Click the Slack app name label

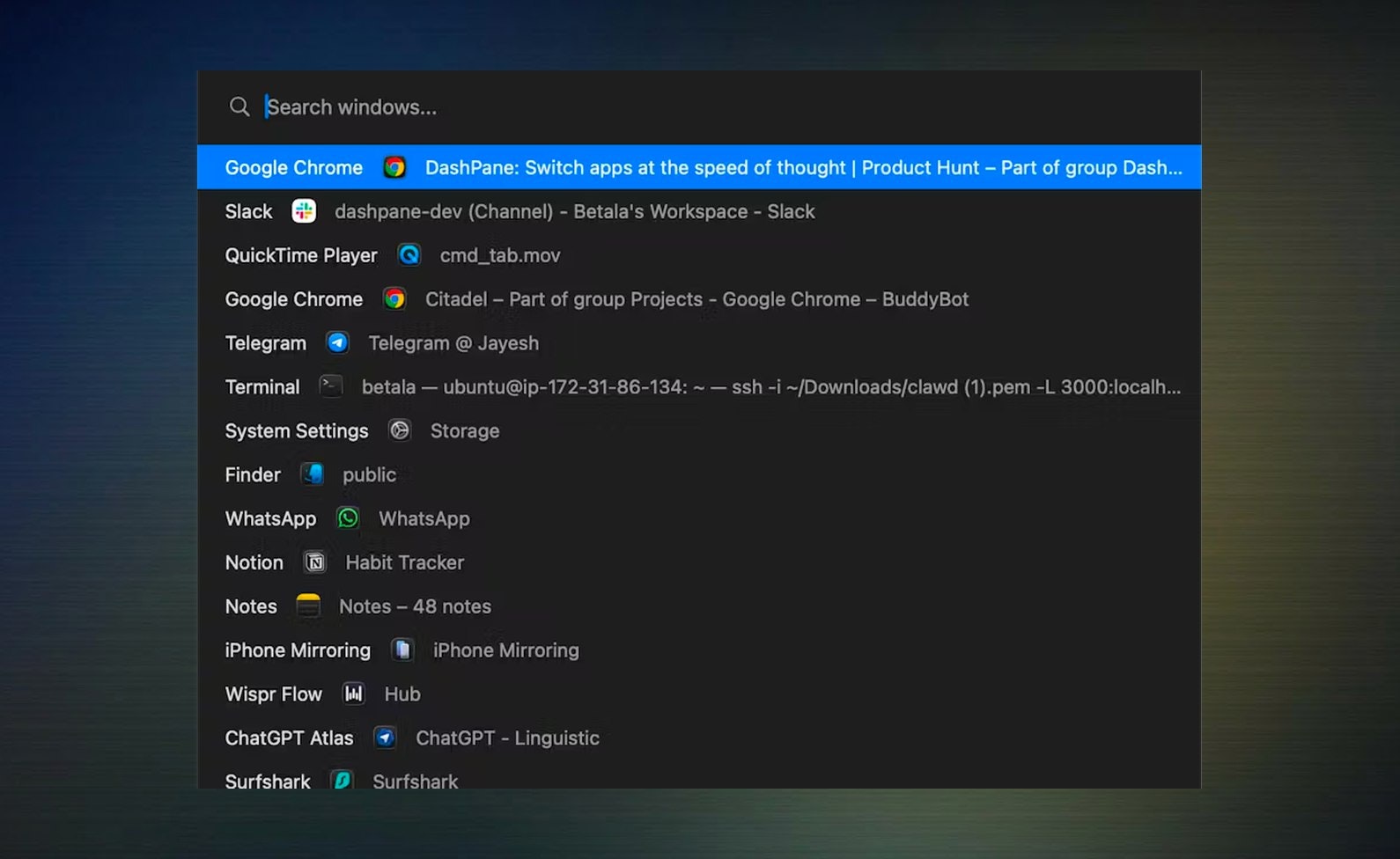[249, 211]
